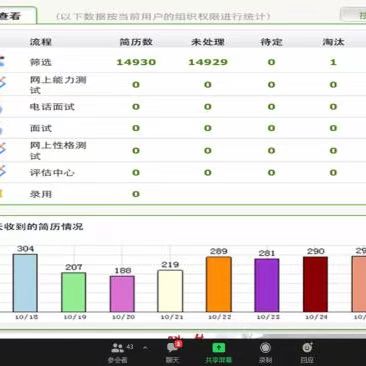Expand the arrow next to participants count
This screenshot has height=366, width=366.
pyautogui.click(x=145, y=348)
